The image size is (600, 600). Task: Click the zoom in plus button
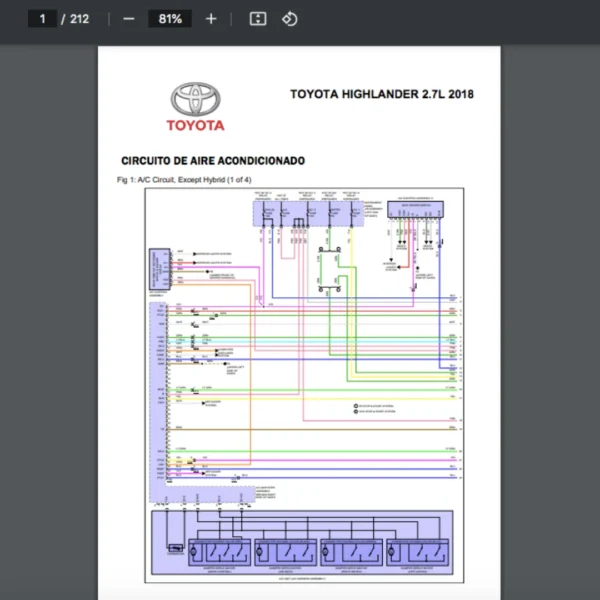pyautogui.click(x=211, y=19)
